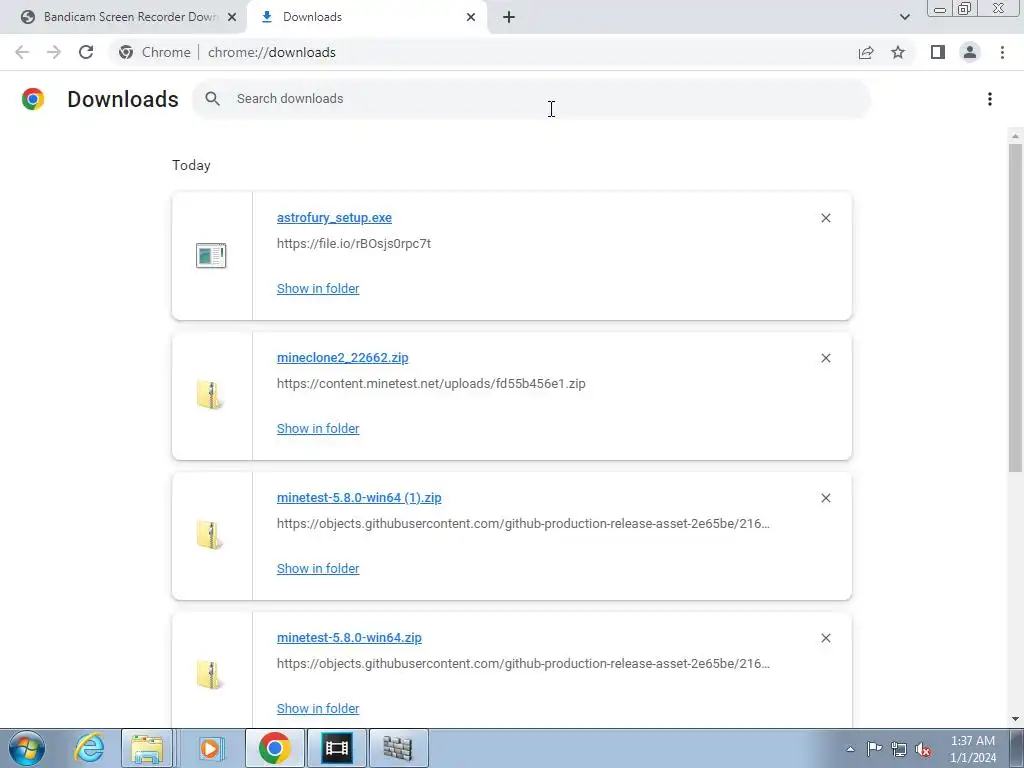Open Chrome's main three-dot menu
This screenshot has height=768, width=1024.
(x=1002, y=52)
